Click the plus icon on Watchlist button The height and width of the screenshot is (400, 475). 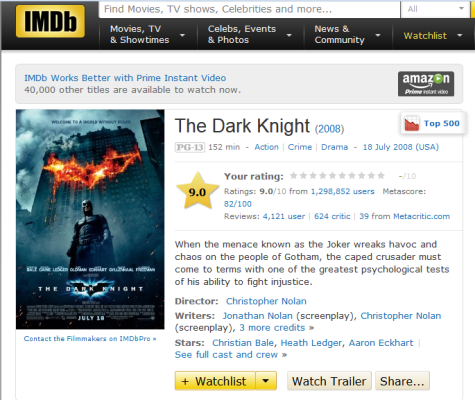(185, 381)
